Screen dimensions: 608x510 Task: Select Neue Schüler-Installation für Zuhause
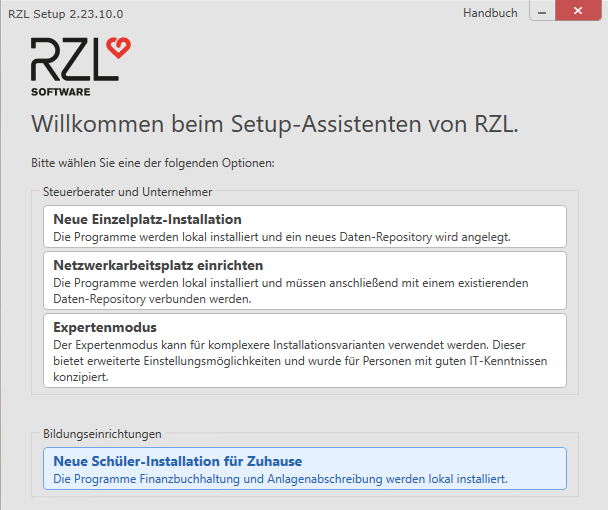coord(177,461)
